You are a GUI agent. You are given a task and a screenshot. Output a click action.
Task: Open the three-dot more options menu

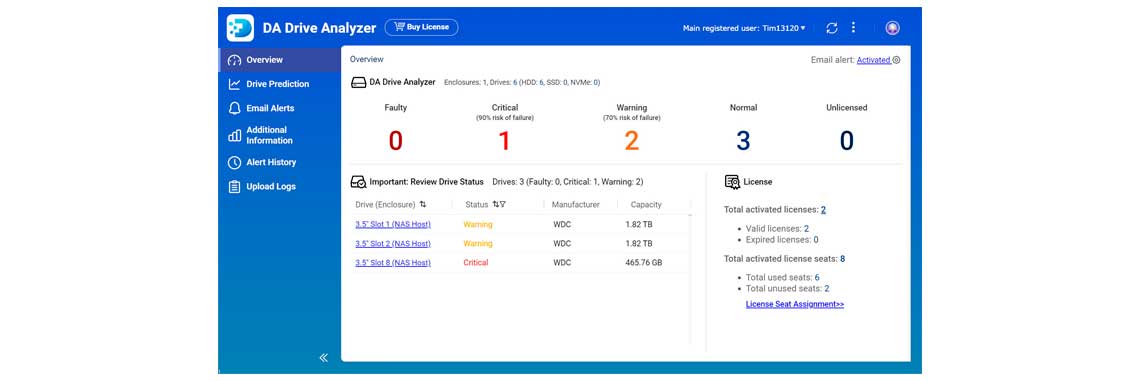point(853,28)
